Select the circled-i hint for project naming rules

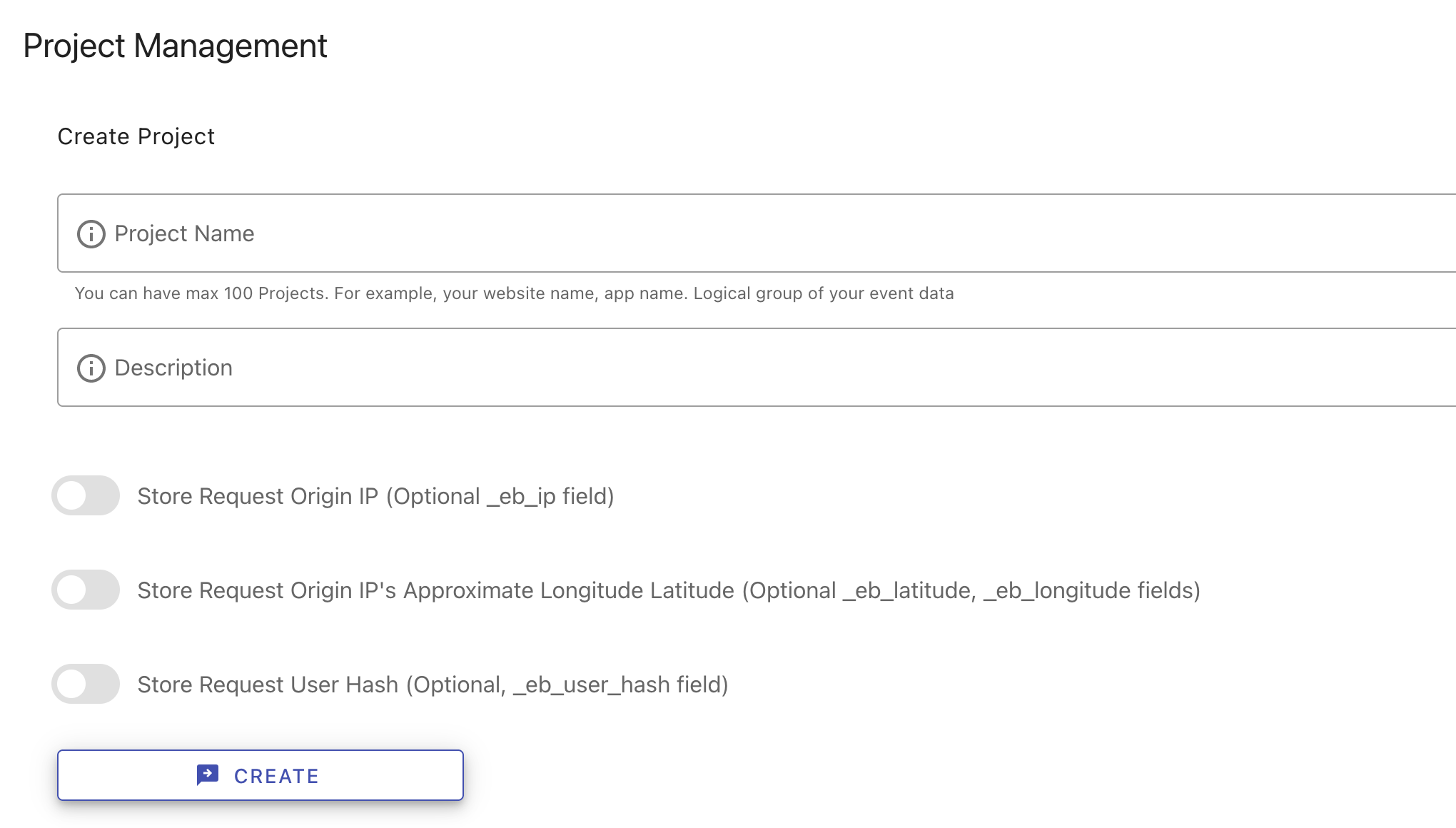click(90, 233)
